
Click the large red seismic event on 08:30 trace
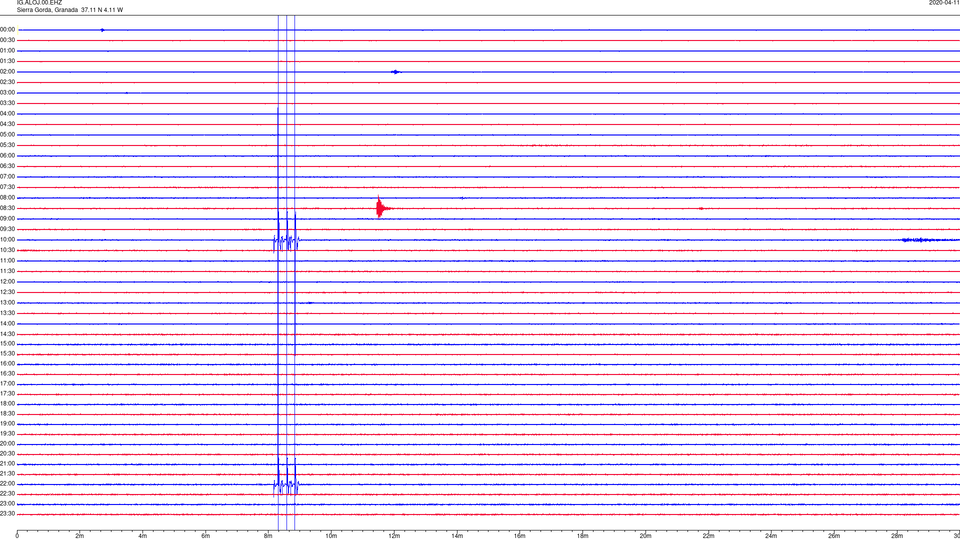pyautogui.click(x=383, y=208)
